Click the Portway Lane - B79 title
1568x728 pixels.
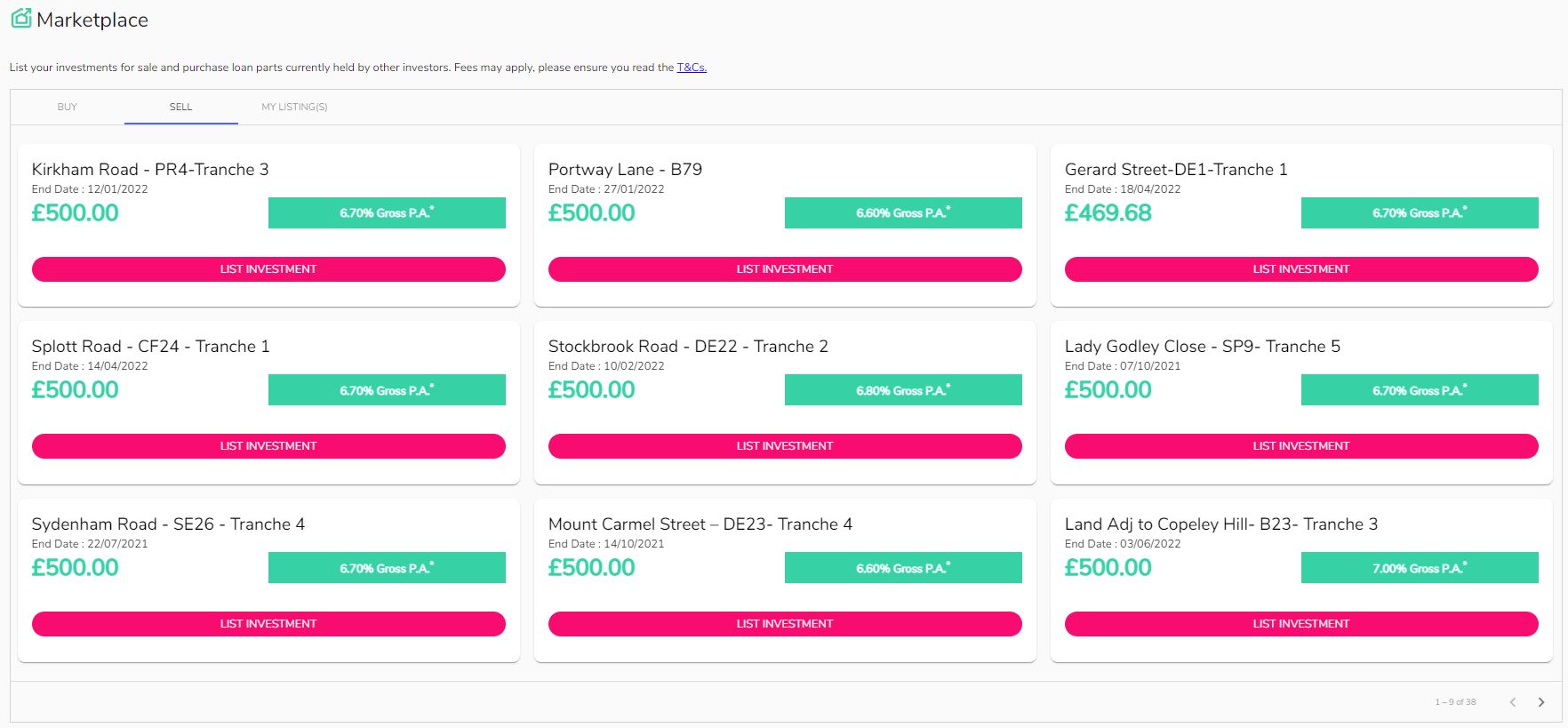tap(625, 170)
